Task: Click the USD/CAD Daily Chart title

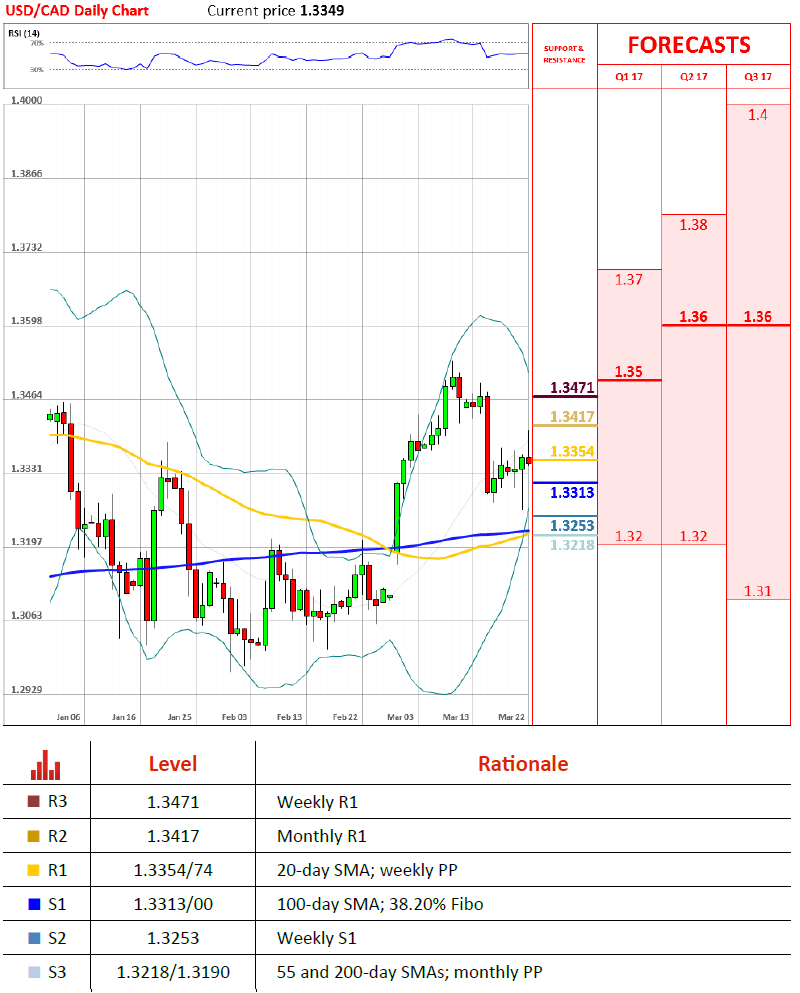Action: 77,12
